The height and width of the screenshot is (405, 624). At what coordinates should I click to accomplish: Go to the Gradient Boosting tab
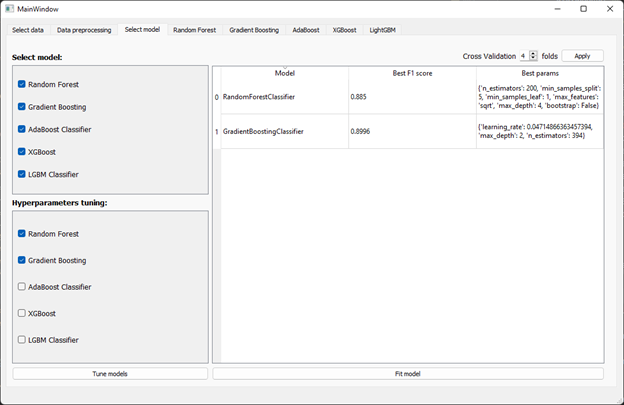tap(254, 30)
